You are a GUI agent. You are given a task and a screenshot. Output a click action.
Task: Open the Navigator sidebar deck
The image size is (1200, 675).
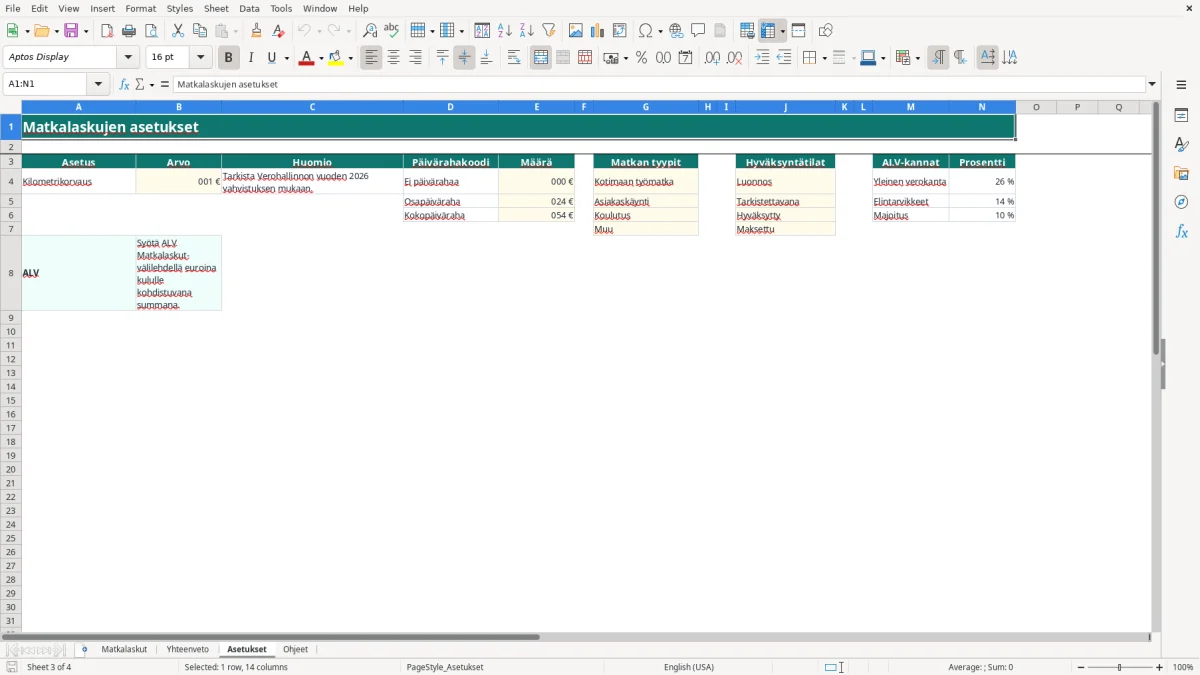pyautogui.click(x=1181, y=203)
